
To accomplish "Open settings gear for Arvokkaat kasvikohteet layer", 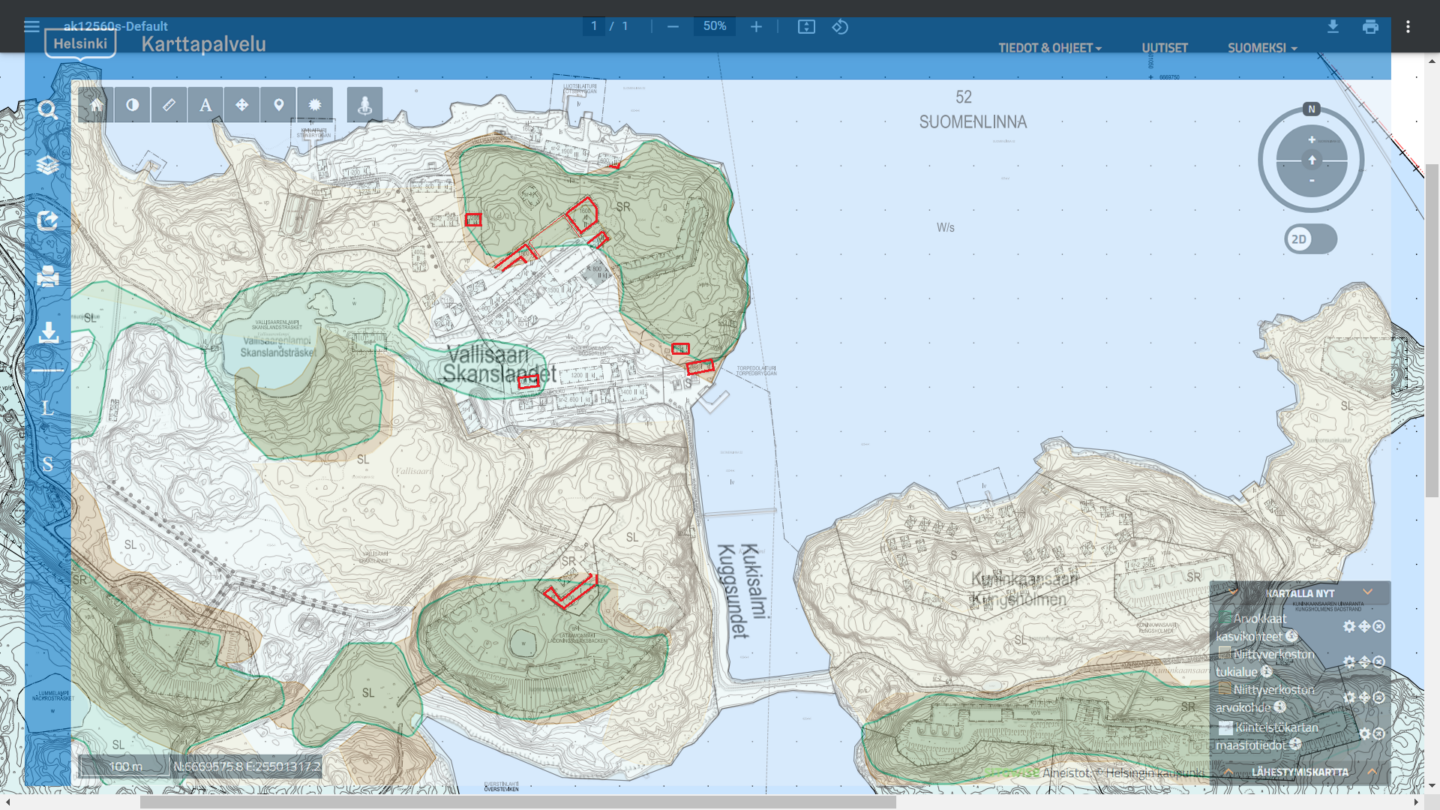I will [1349, 626].
